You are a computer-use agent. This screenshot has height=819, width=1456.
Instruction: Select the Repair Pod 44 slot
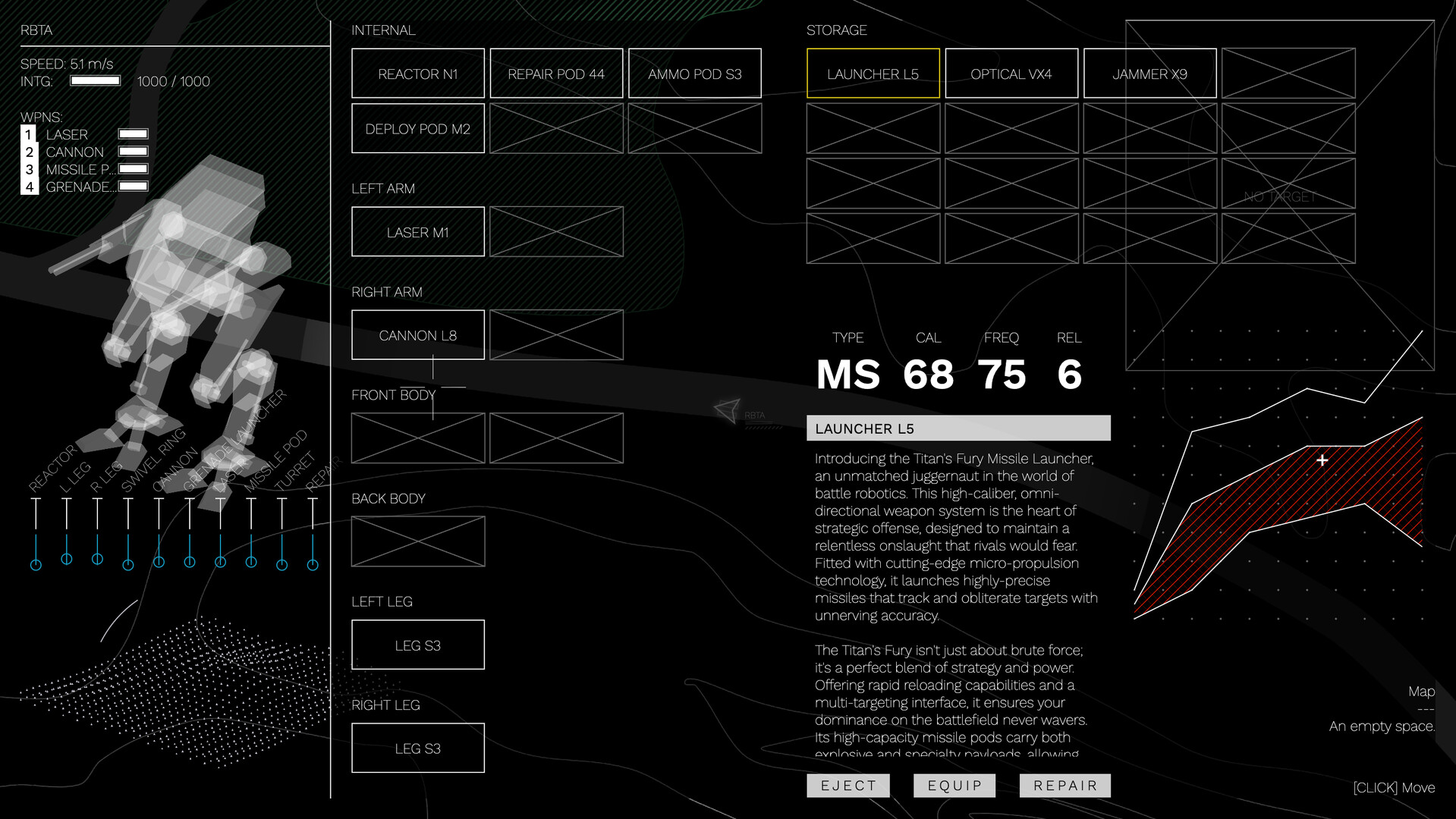click(556, 74)
